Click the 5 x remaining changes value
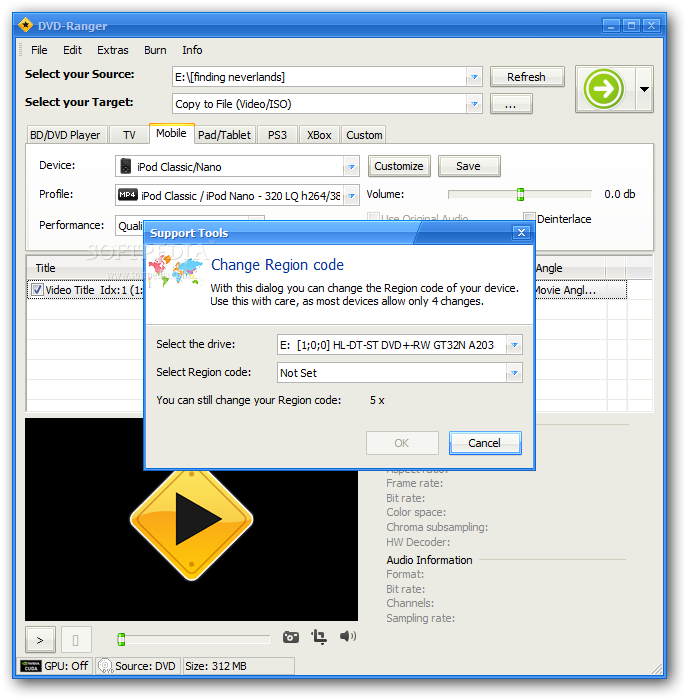The height and width of the screenshot is (699, 687). 377,400
